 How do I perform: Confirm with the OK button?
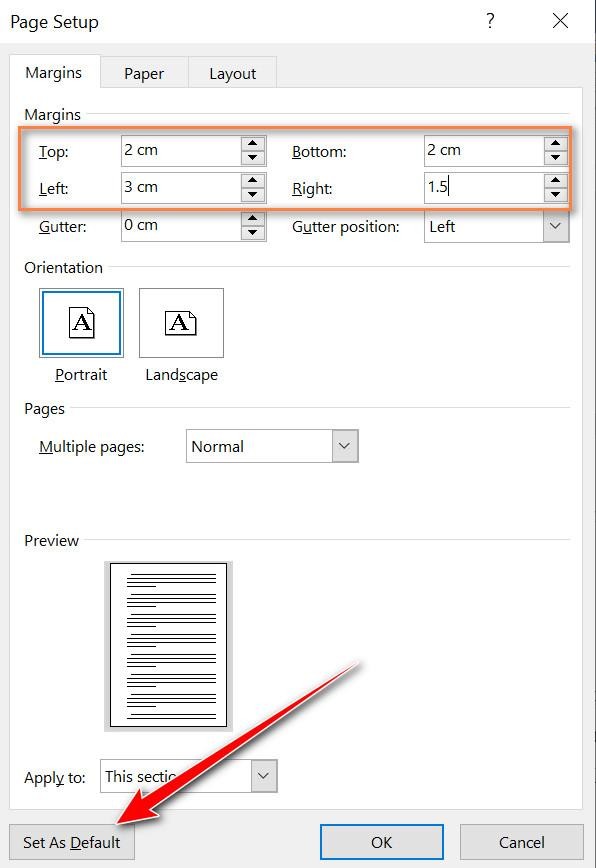coord(382,842)
